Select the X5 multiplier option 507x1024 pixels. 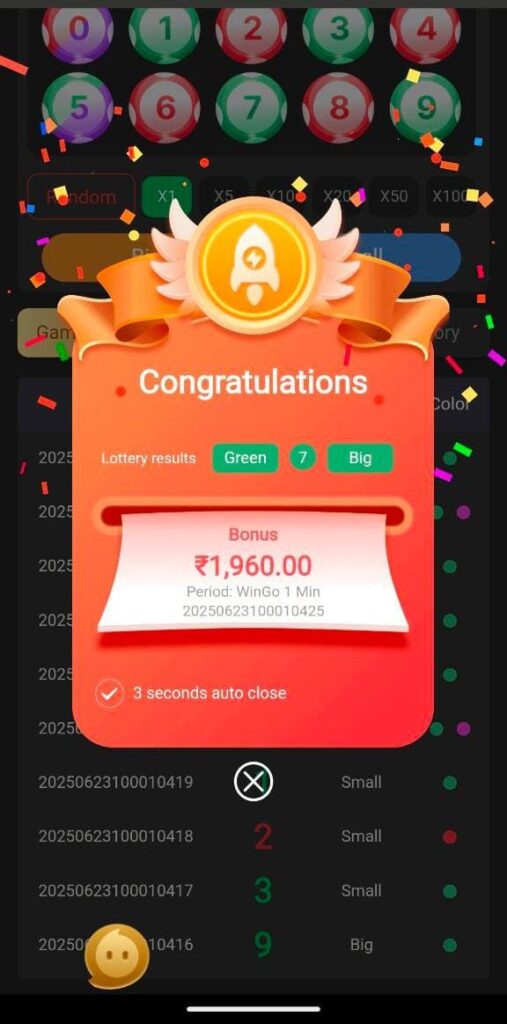pyautogui.click(x=223, y=196)
